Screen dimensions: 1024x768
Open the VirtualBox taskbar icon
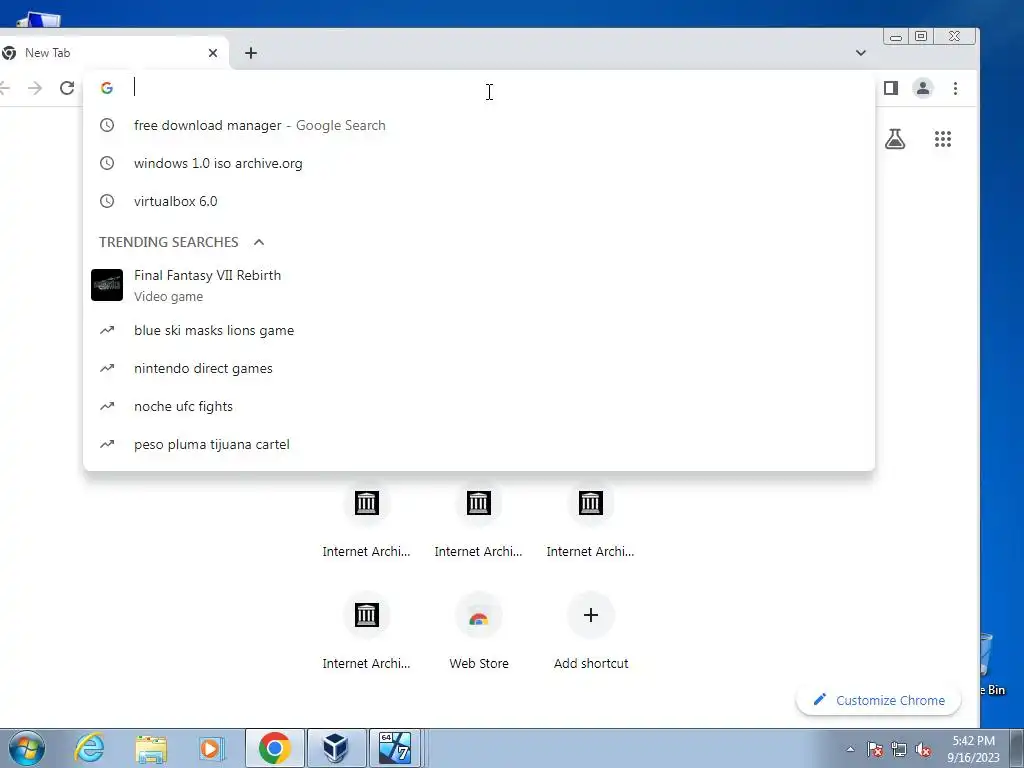[336, 748]
